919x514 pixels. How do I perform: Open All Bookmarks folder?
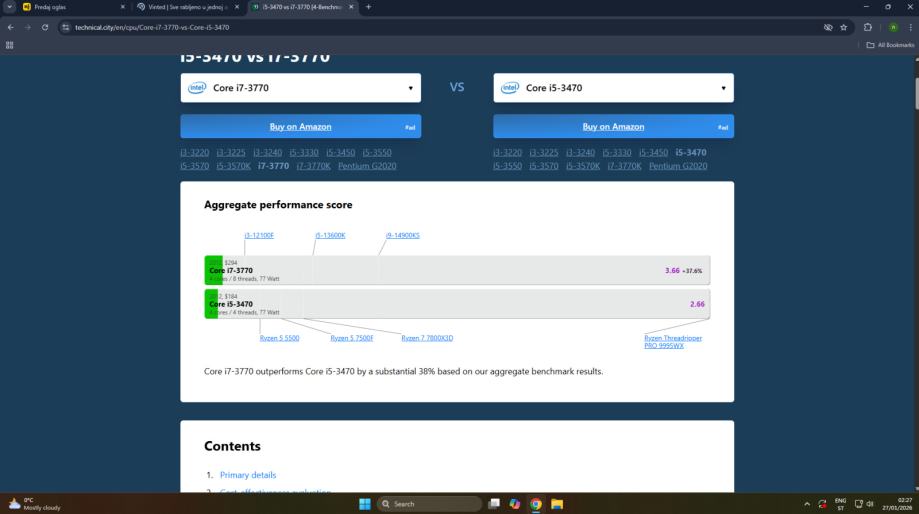[x=890, y=45]
